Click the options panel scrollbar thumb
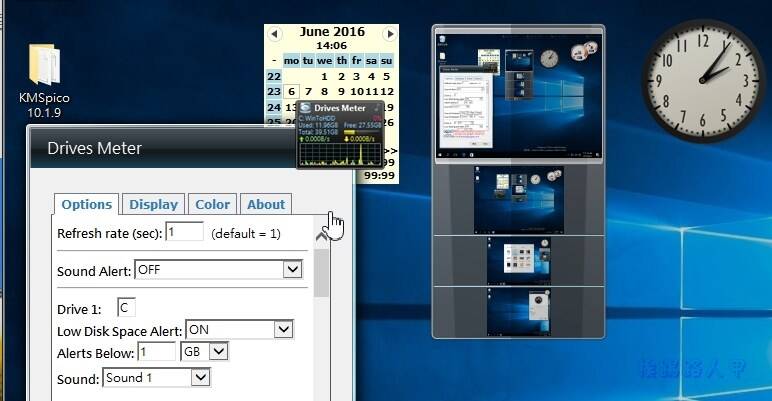The height and width of the screenshot is (401, 772). pyautogui.click(x=322, y=273)
